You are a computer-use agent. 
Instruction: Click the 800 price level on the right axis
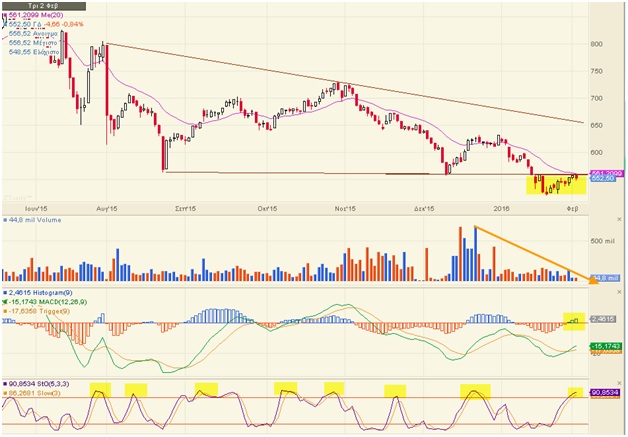click(595, 44)
